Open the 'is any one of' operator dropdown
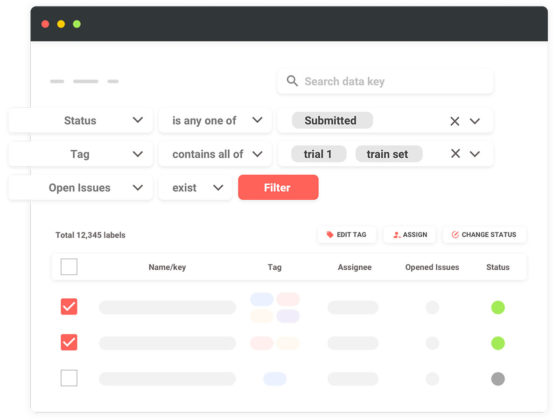560x420 pixels. 215,121
